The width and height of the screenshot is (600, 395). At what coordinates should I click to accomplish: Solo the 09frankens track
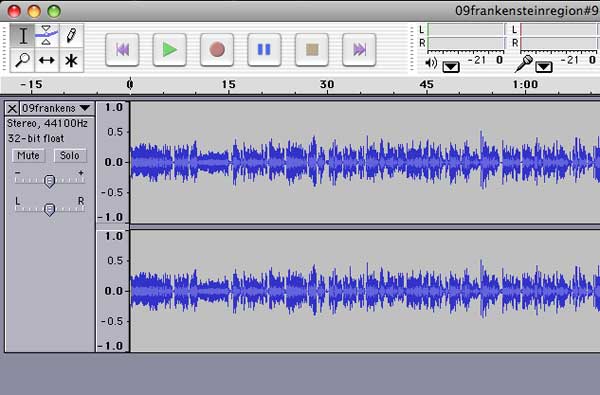[x=70, y=155]
